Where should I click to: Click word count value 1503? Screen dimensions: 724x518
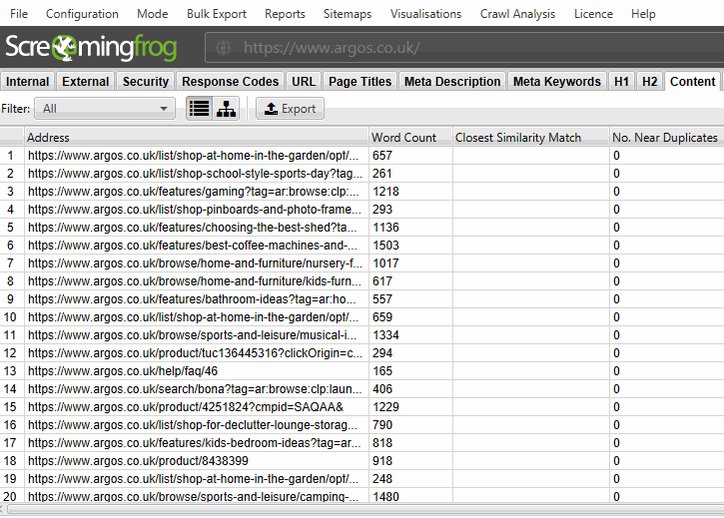click(x=386, y=246)
